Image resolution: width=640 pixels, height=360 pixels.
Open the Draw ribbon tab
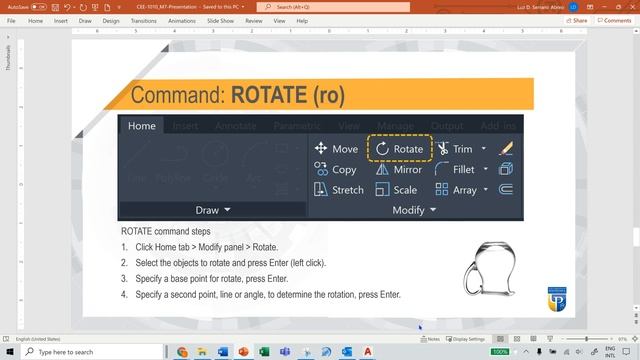tap(85, 21)
